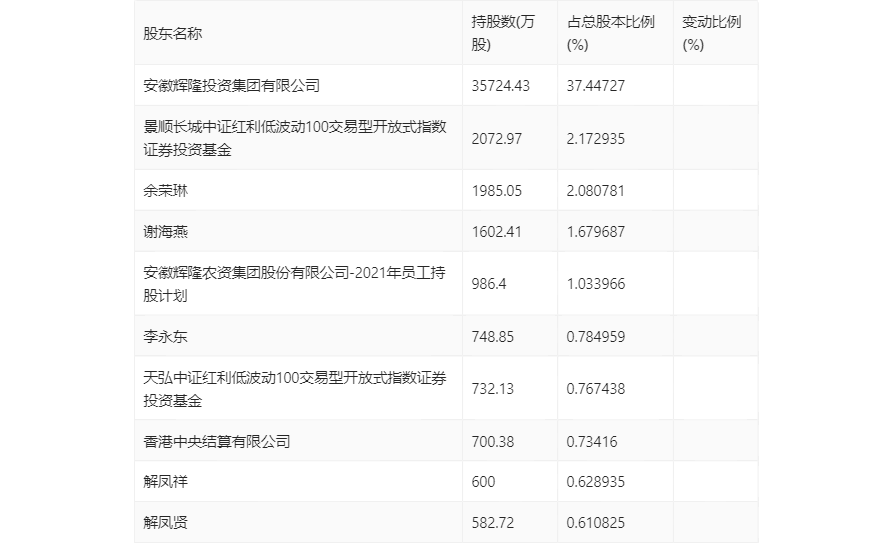Select the 变动比例(%) column header
893x543 pixels.
click(x=711, y=33)
